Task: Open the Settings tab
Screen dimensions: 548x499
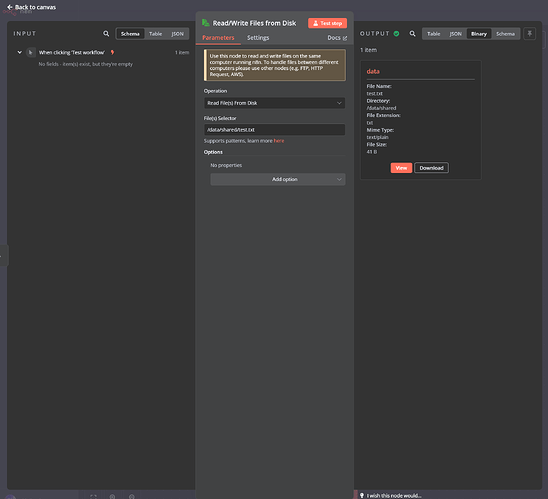Action: coord(258,38)
